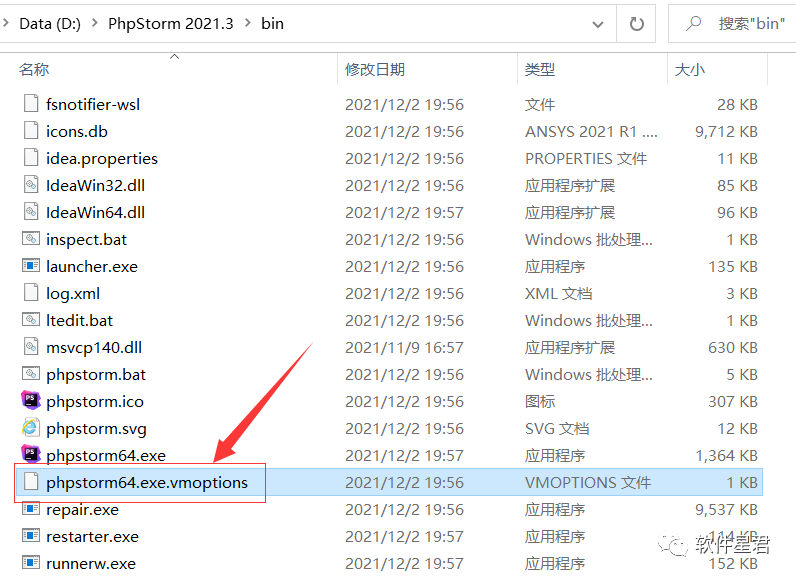Click the idea.properties file icon

coord(31,157)
